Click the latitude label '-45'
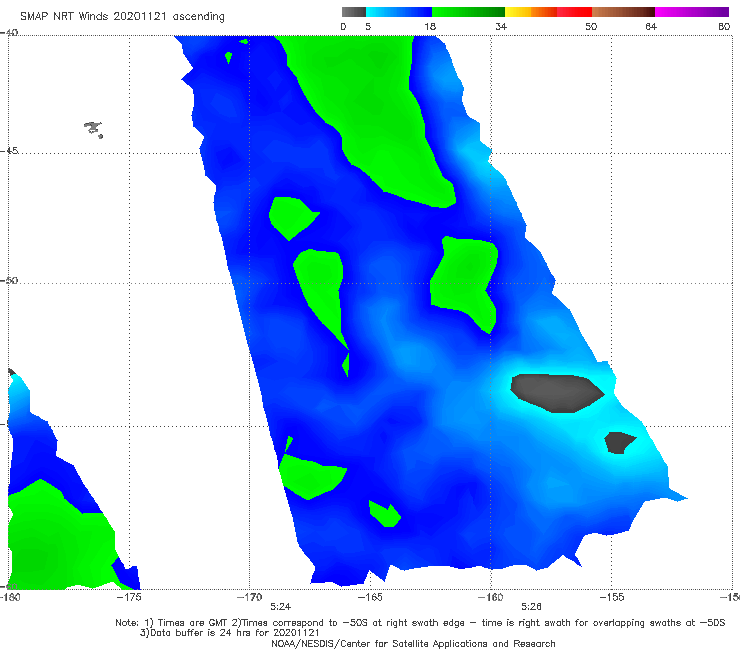The height and width of the screenshot is (650, 740). pos(9,151)
